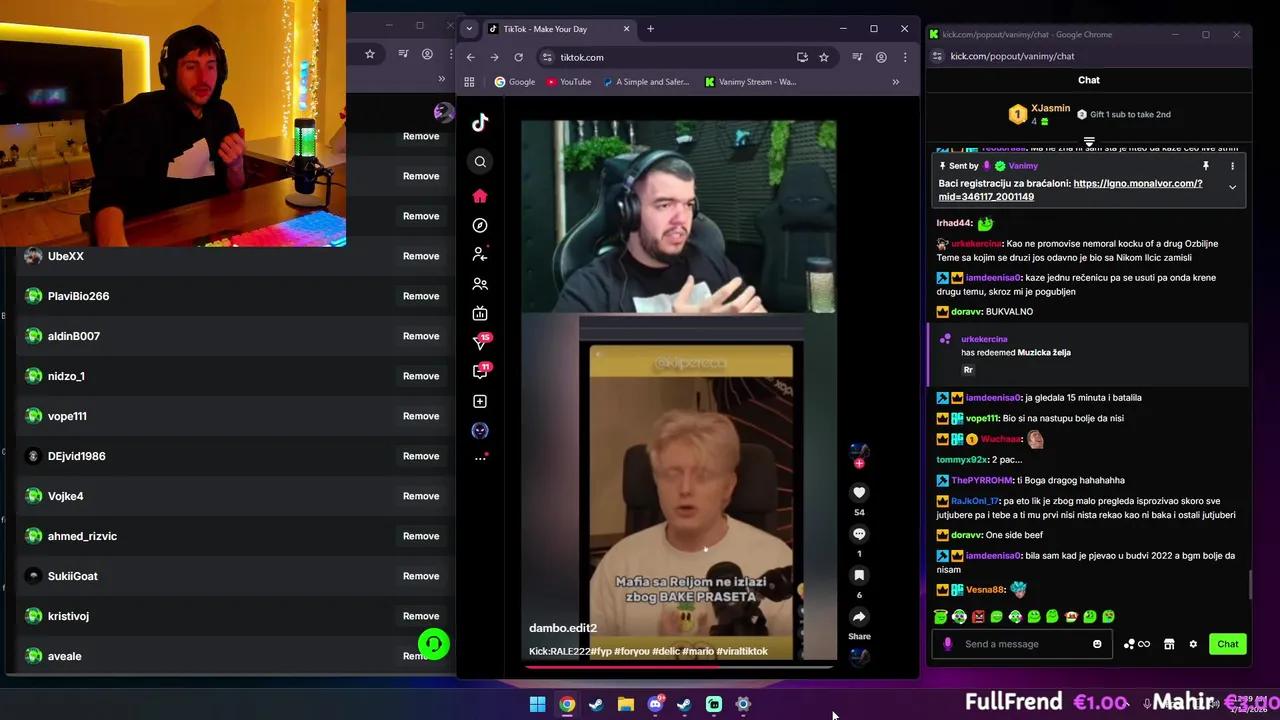Open TikTok Friends icon in sidebar
The height and width of the screenshot is (720, 1280).
click(x=480, y=284)
